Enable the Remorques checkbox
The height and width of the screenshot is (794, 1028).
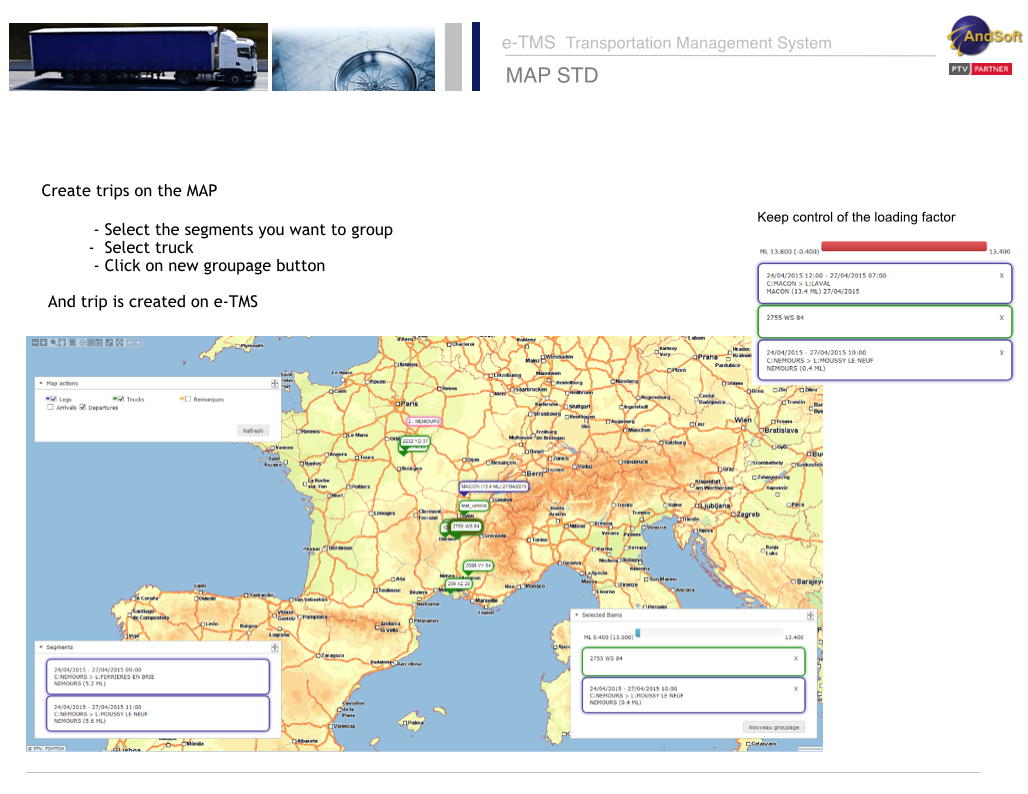tap(186, 399)
